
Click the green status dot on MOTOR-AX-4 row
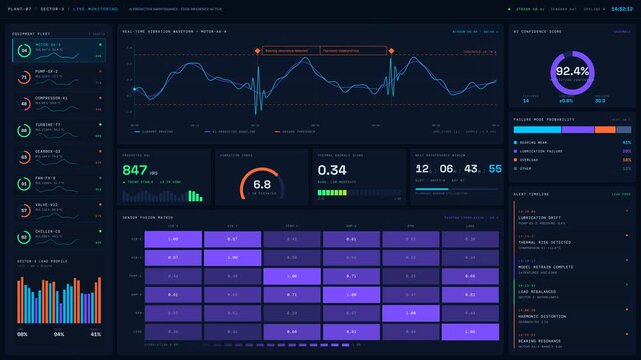point(100,45)
